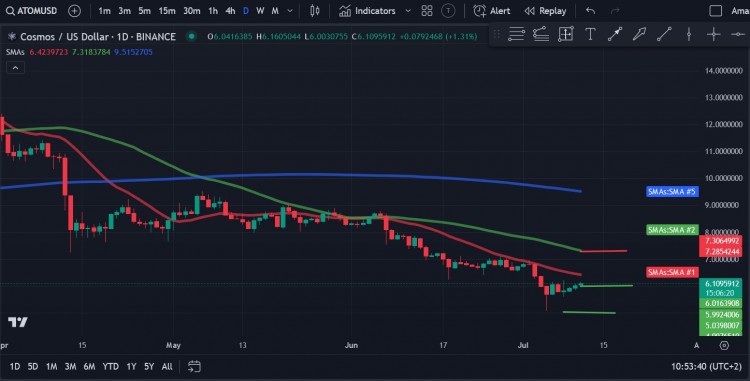Expand the timeframe interval dropdown

click(290, 11)
